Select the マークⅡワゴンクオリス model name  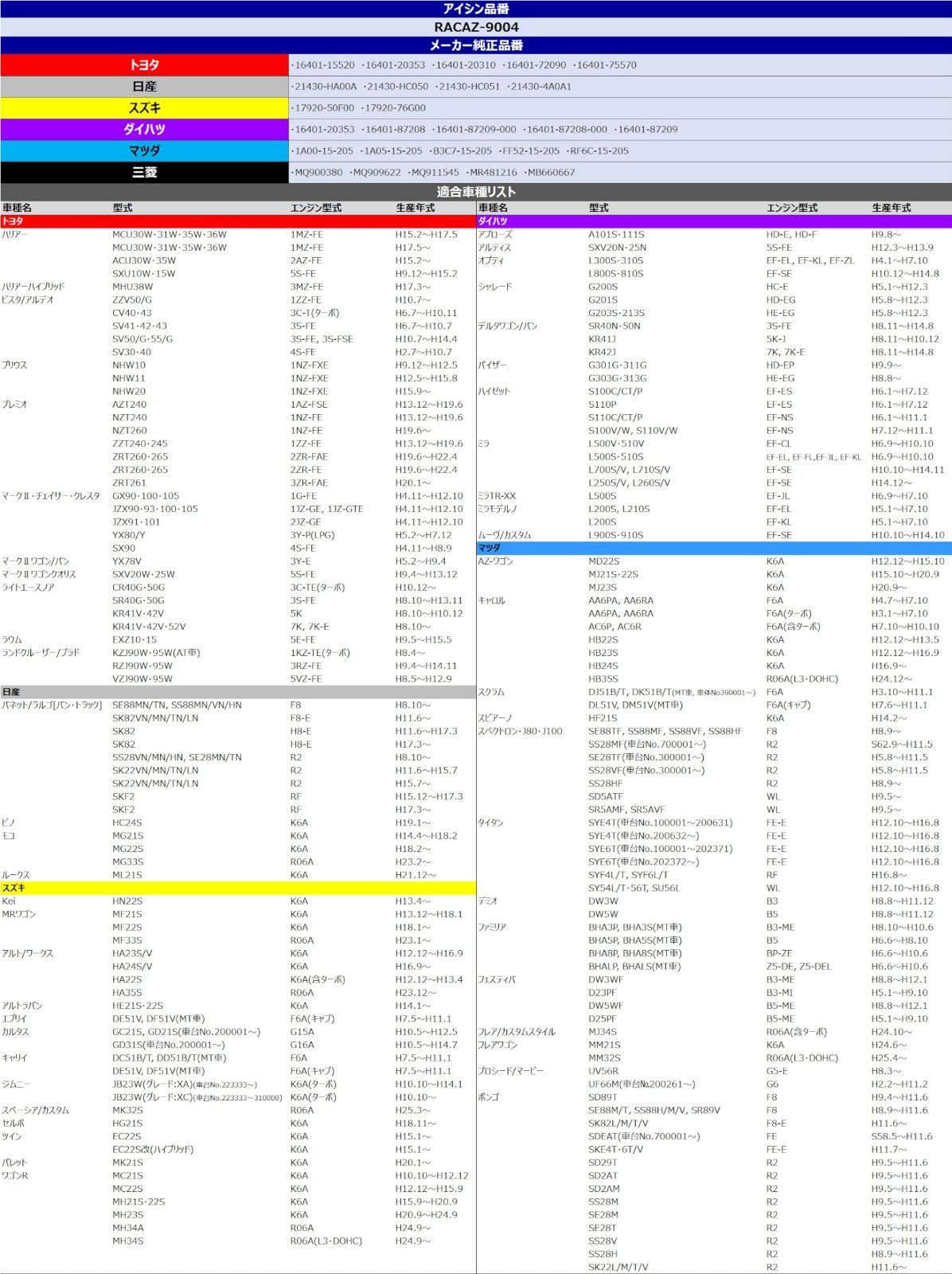coord(39,575)
